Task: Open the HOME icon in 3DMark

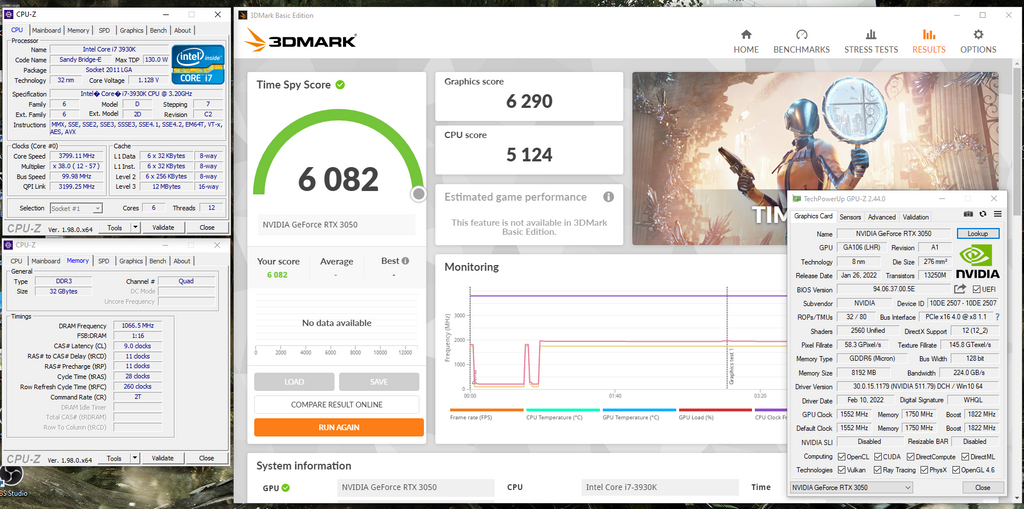Action: pyautogui.click(x=746, y=35)
